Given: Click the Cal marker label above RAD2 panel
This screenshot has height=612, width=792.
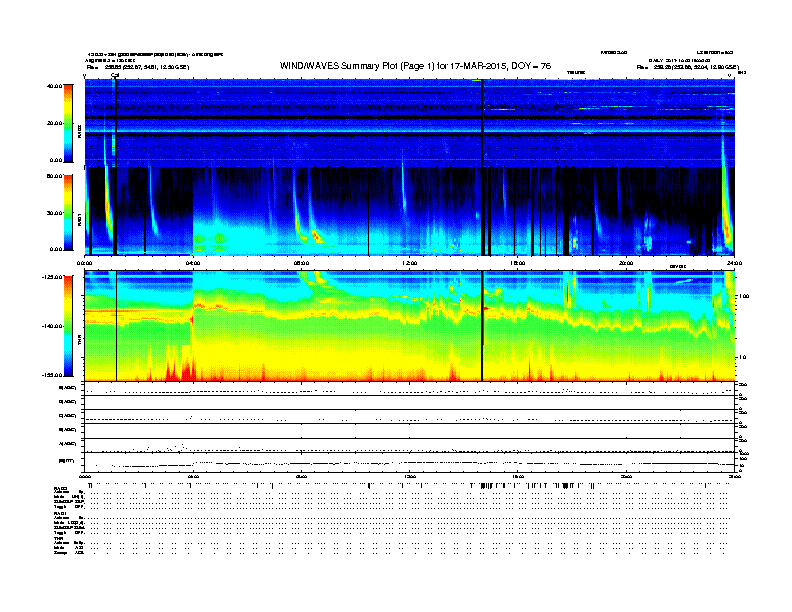Looking at the screenshot, I should point(115,76).
